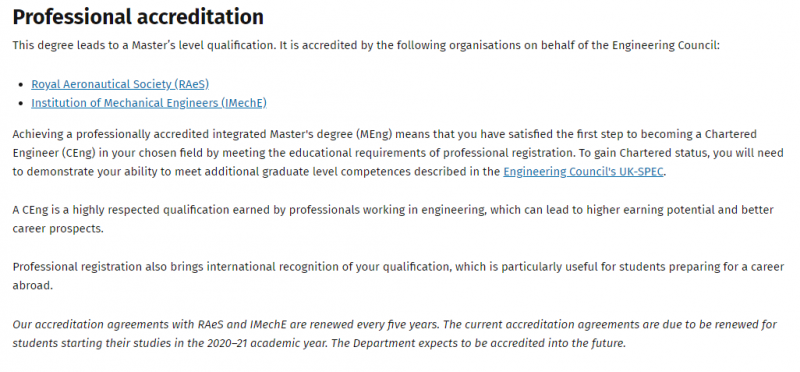
Task: Click the bullet beside Institution of Mechanical Engineers
Action: point(20,104)
